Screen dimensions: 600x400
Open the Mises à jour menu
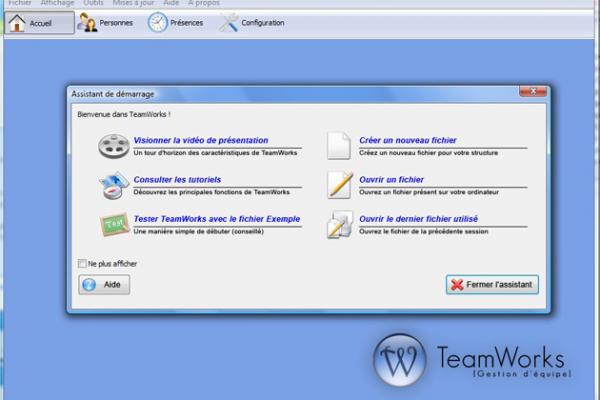[x=133, y=3]
